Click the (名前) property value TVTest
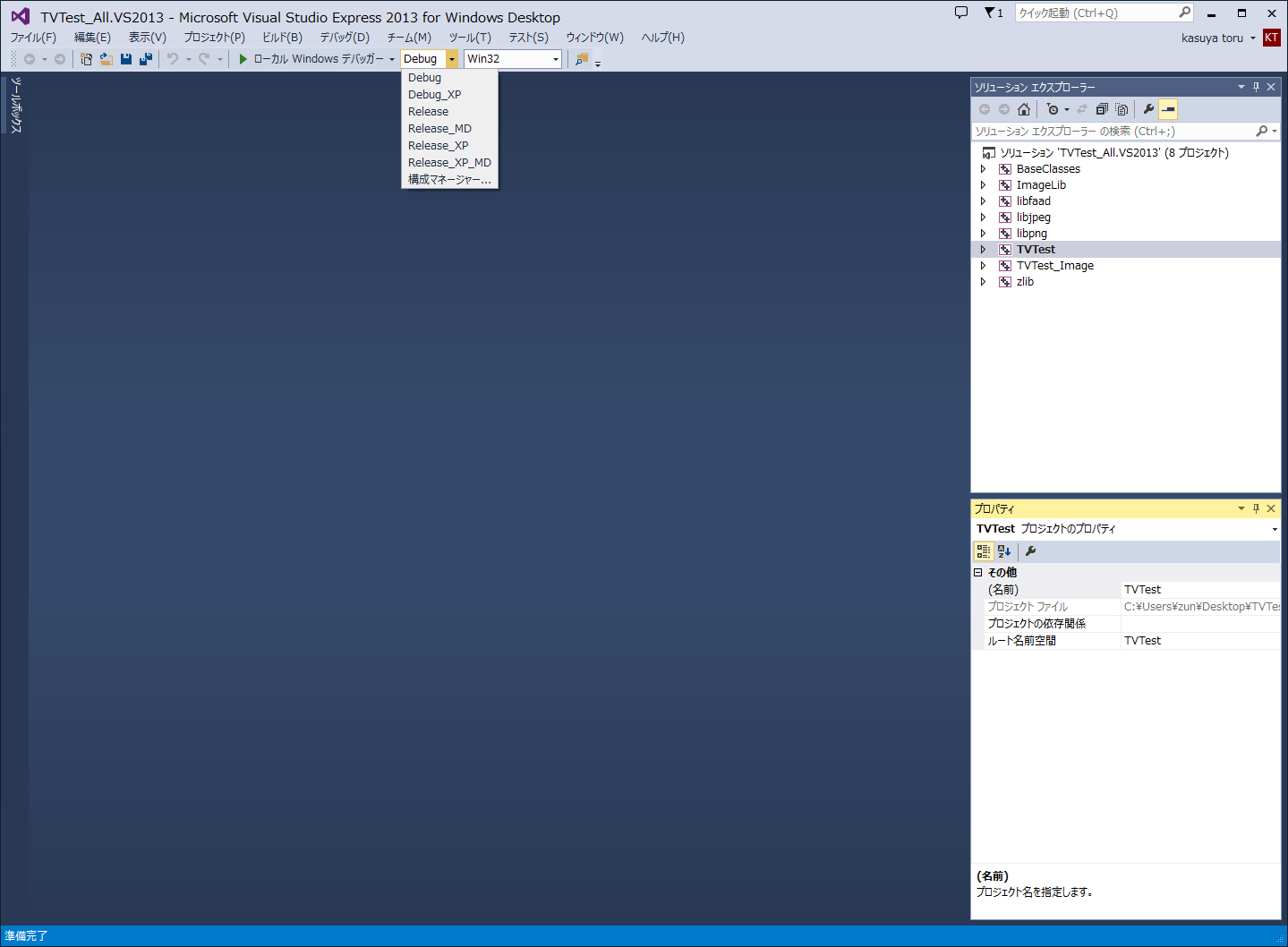Viewport: 1288px width, 947px height. pos(1200,590)
